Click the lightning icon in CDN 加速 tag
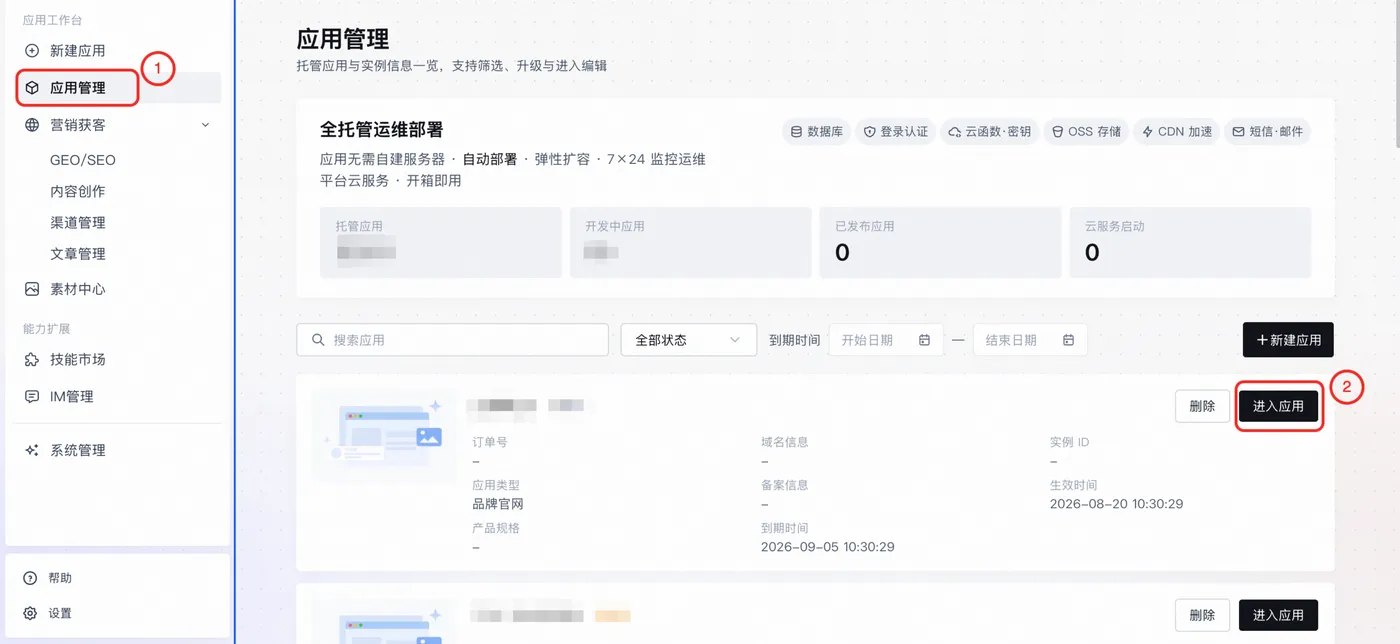The height and width of the screenshot is (644, 1400). point(1147,132)
